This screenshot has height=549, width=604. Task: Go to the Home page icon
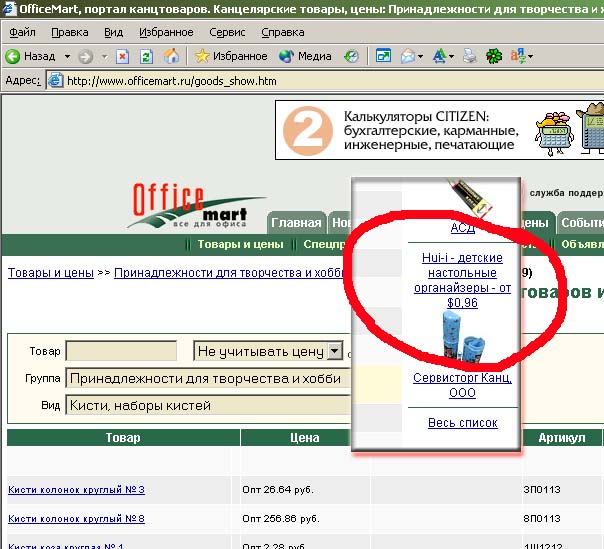171,56
